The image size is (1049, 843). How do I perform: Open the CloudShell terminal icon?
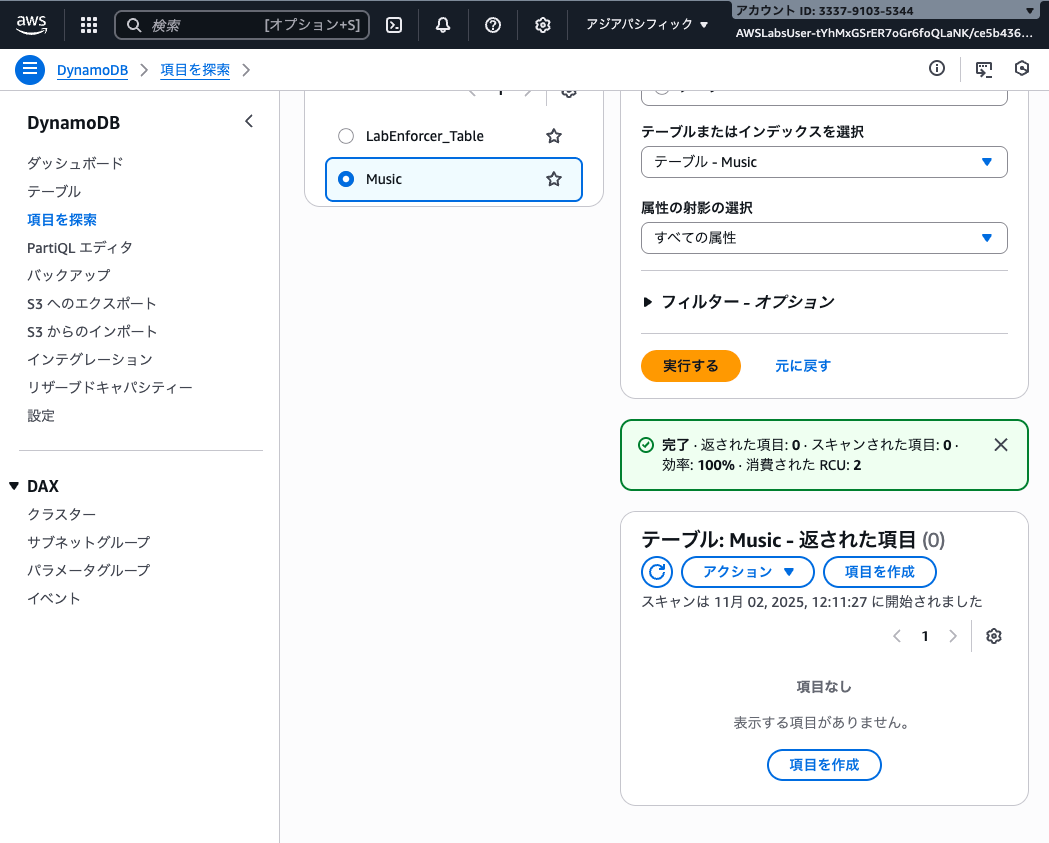coord(394,25)
